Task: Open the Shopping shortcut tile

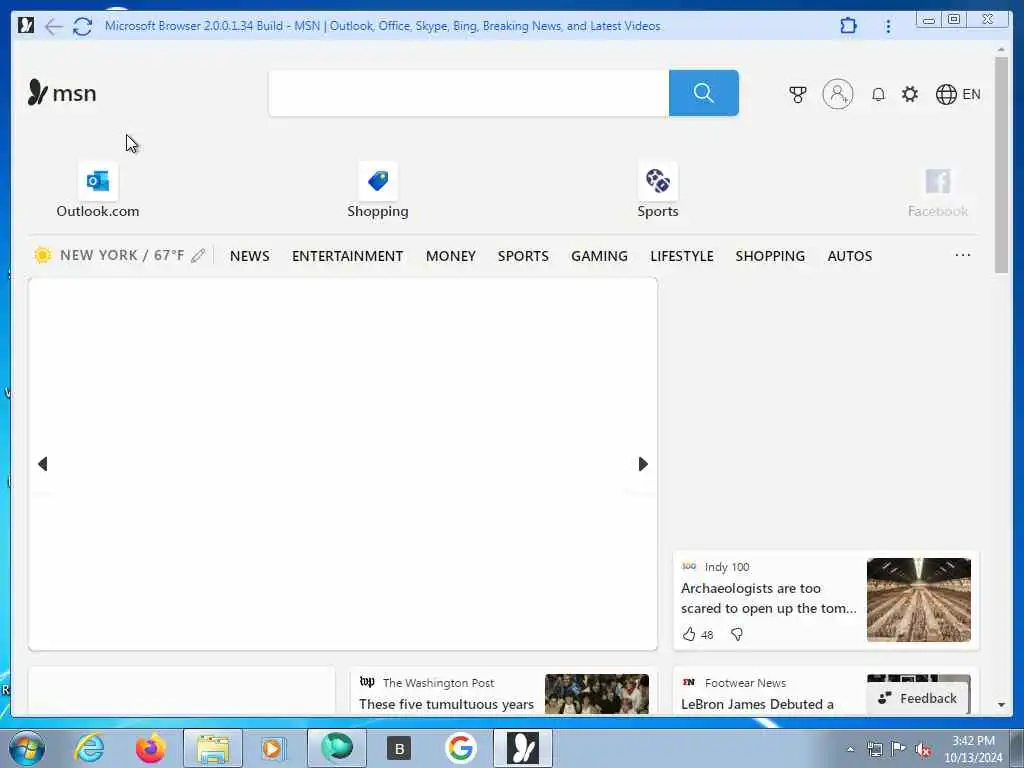Action: click(x=377, y=191)
